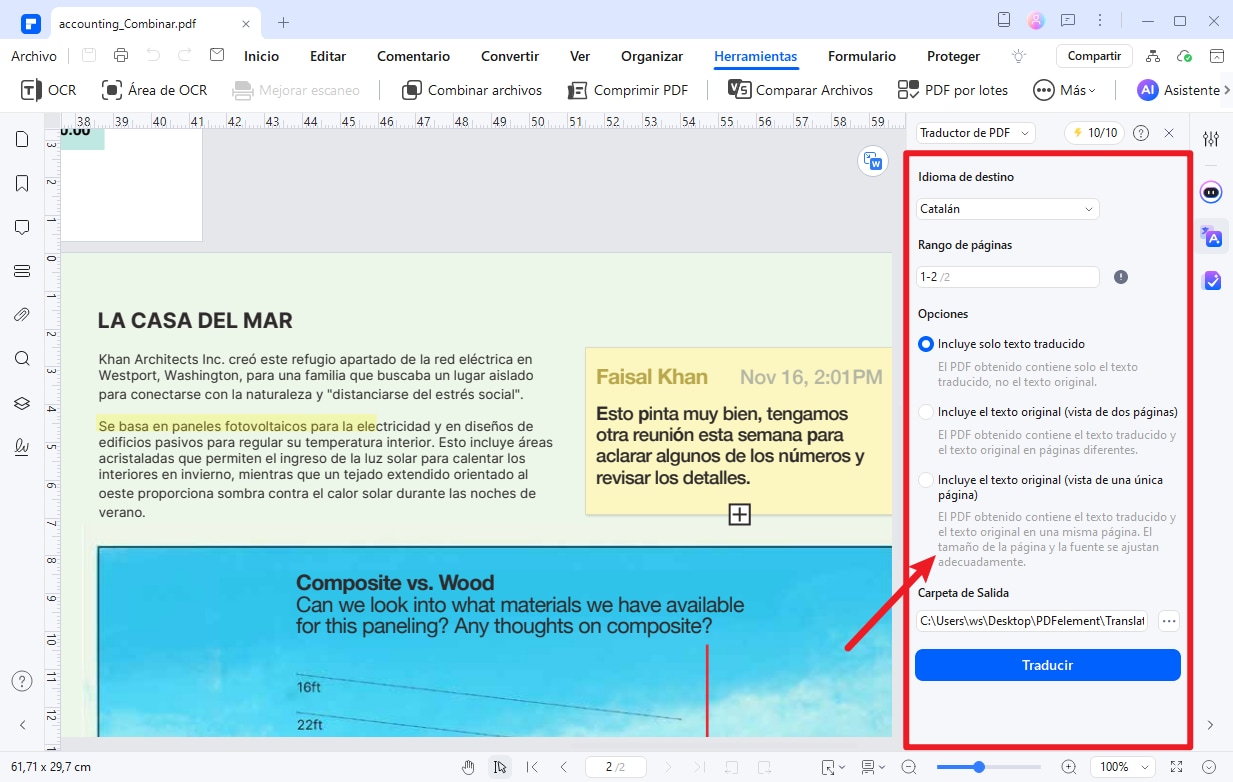Zoom out with the minus magnifier
Viewport: 1233px width, 782px height.
tap(909, 767)
